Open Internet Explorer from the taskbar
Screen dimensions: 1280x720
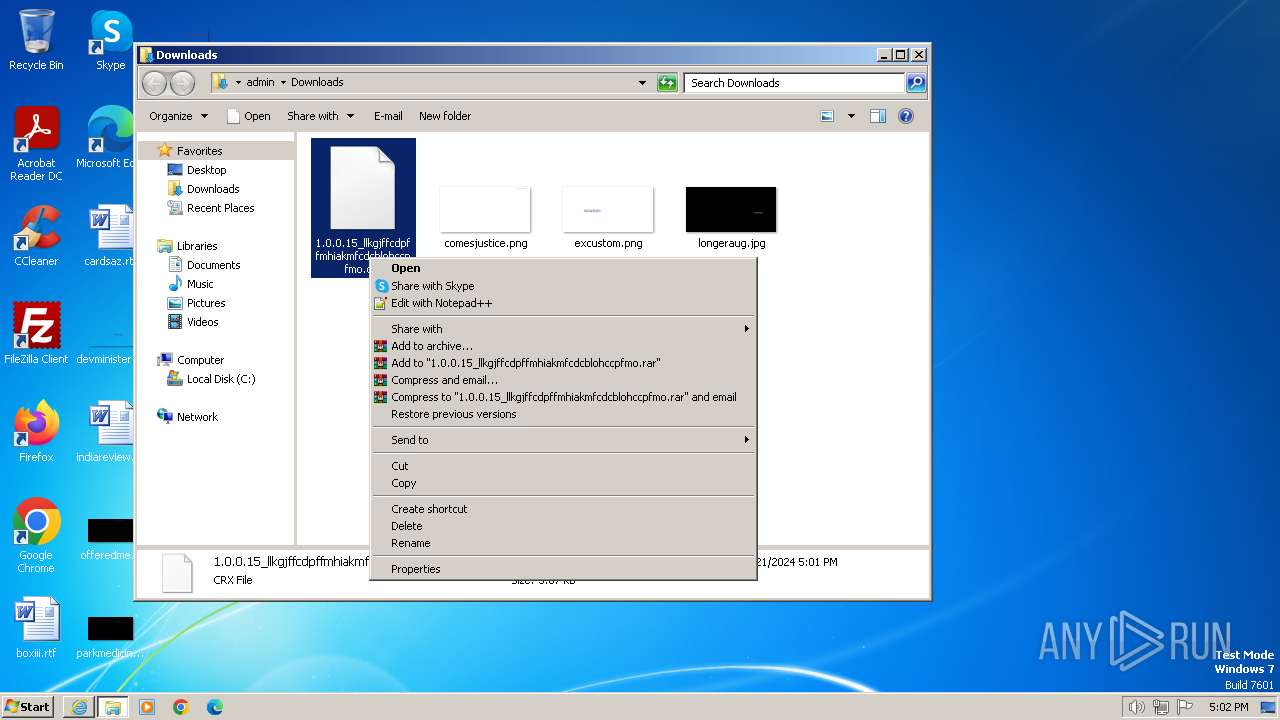79,707
